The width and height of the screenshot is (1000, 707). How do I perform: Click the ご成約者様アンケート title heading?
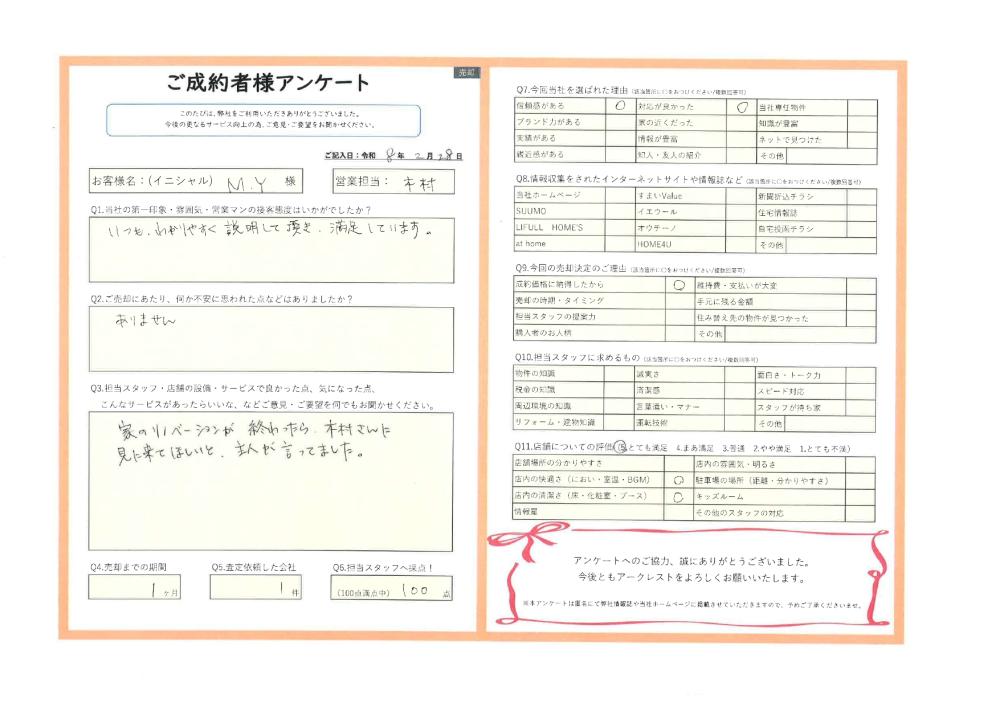pos(269,83)
